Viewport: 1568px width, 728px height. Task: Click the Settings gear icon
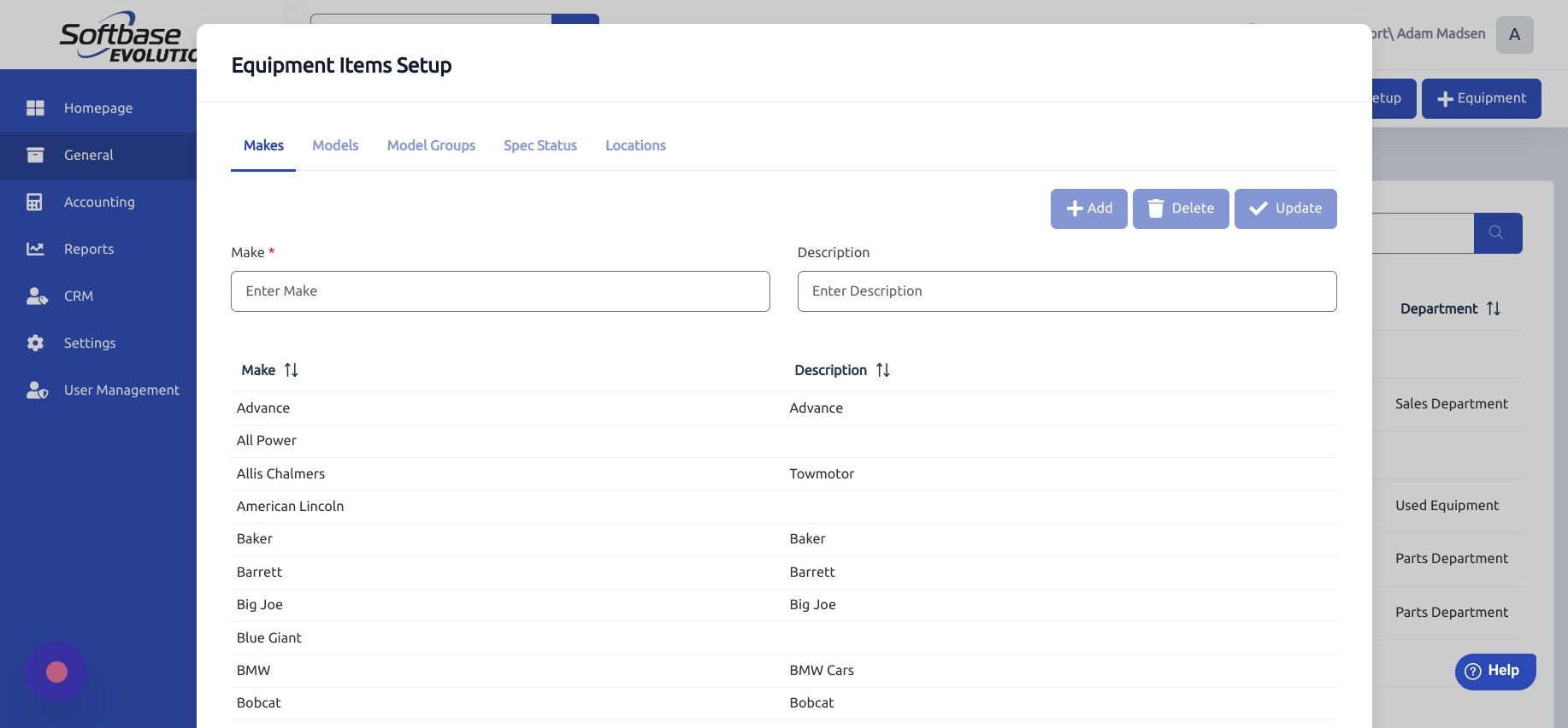coord(35,343)
